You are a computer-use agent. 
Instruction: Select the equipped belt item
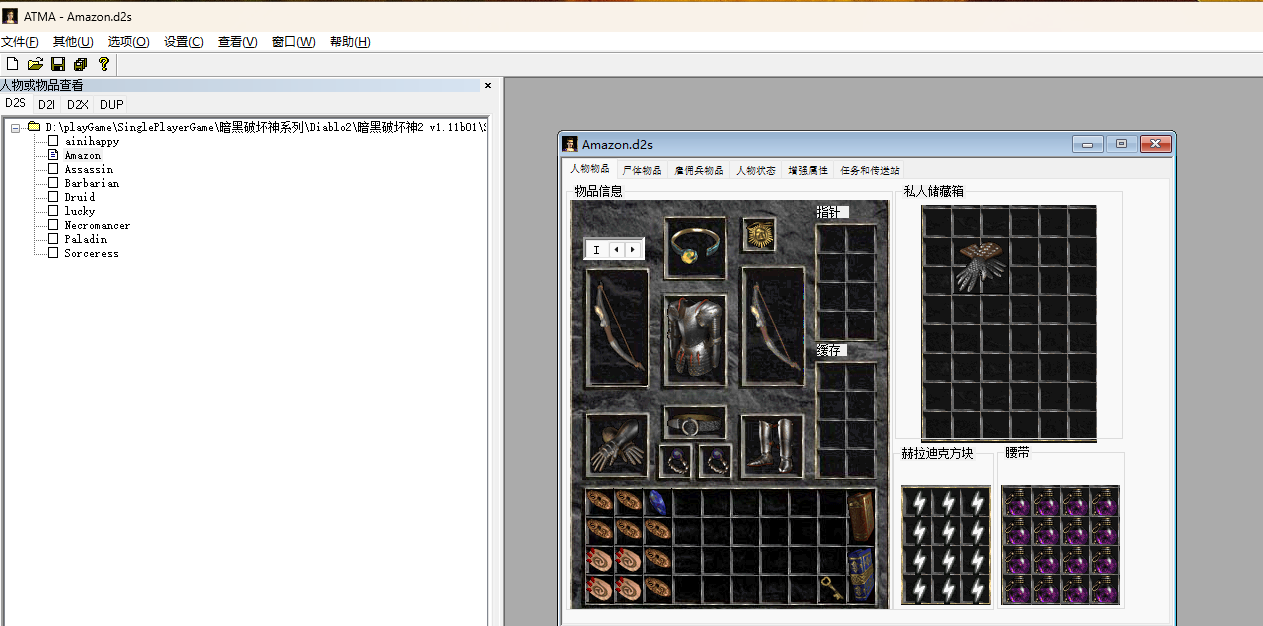(695, 422)
